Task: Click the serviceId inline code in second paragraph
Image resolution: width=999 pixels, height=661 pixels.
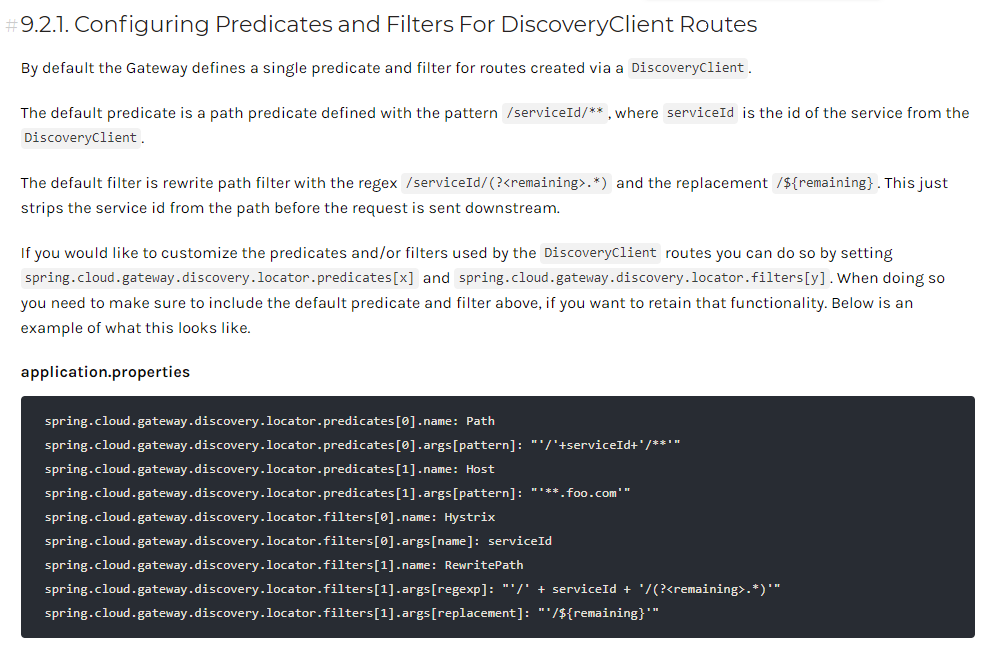Action: (x=701, y=113)
